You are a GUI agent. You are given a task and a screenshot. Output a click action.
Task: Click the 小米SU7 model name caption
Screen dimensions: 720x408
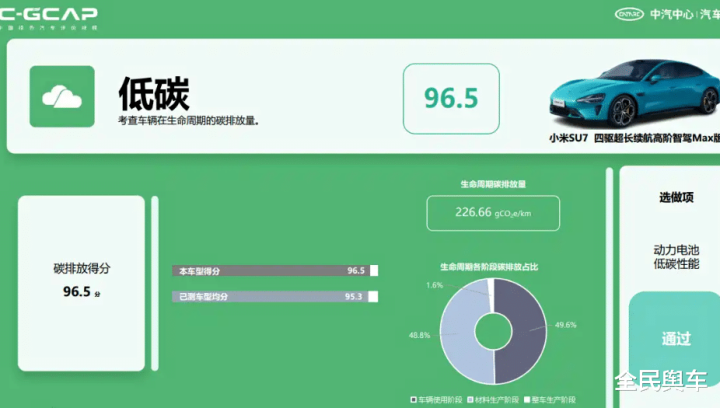point(635,138)
